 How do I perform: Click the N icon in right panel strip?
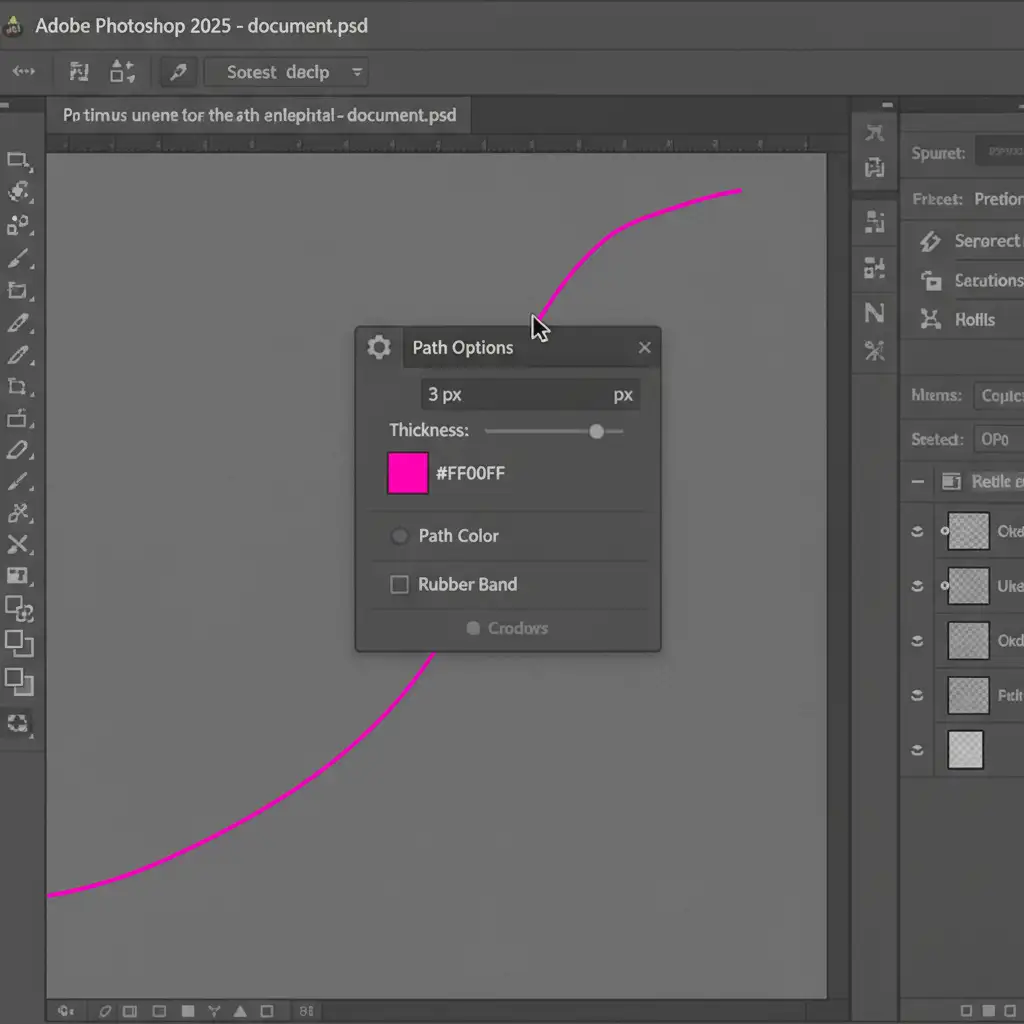click(874, 313)
